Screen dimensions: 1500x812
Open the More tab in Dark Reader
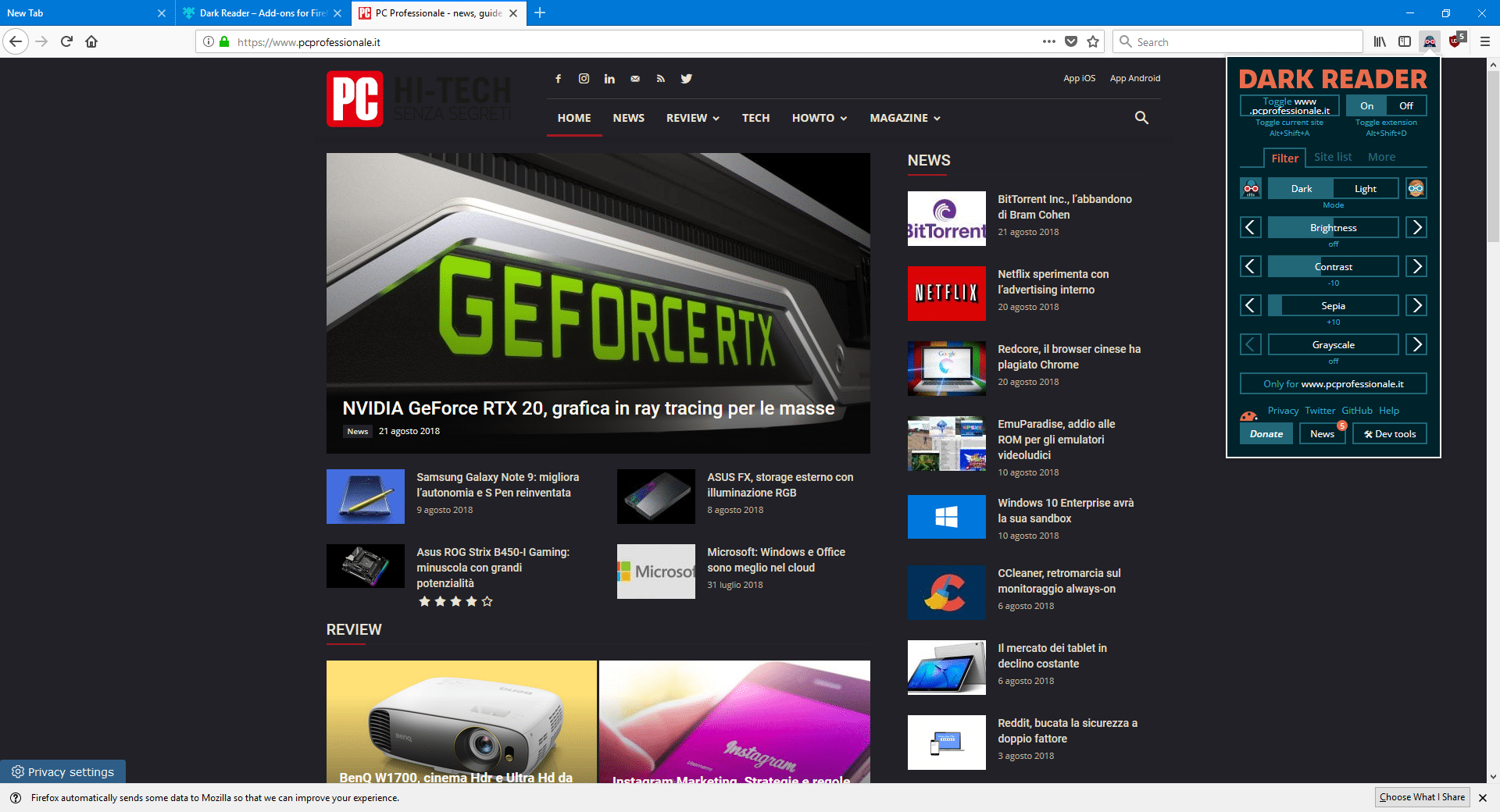[1380, 157]
